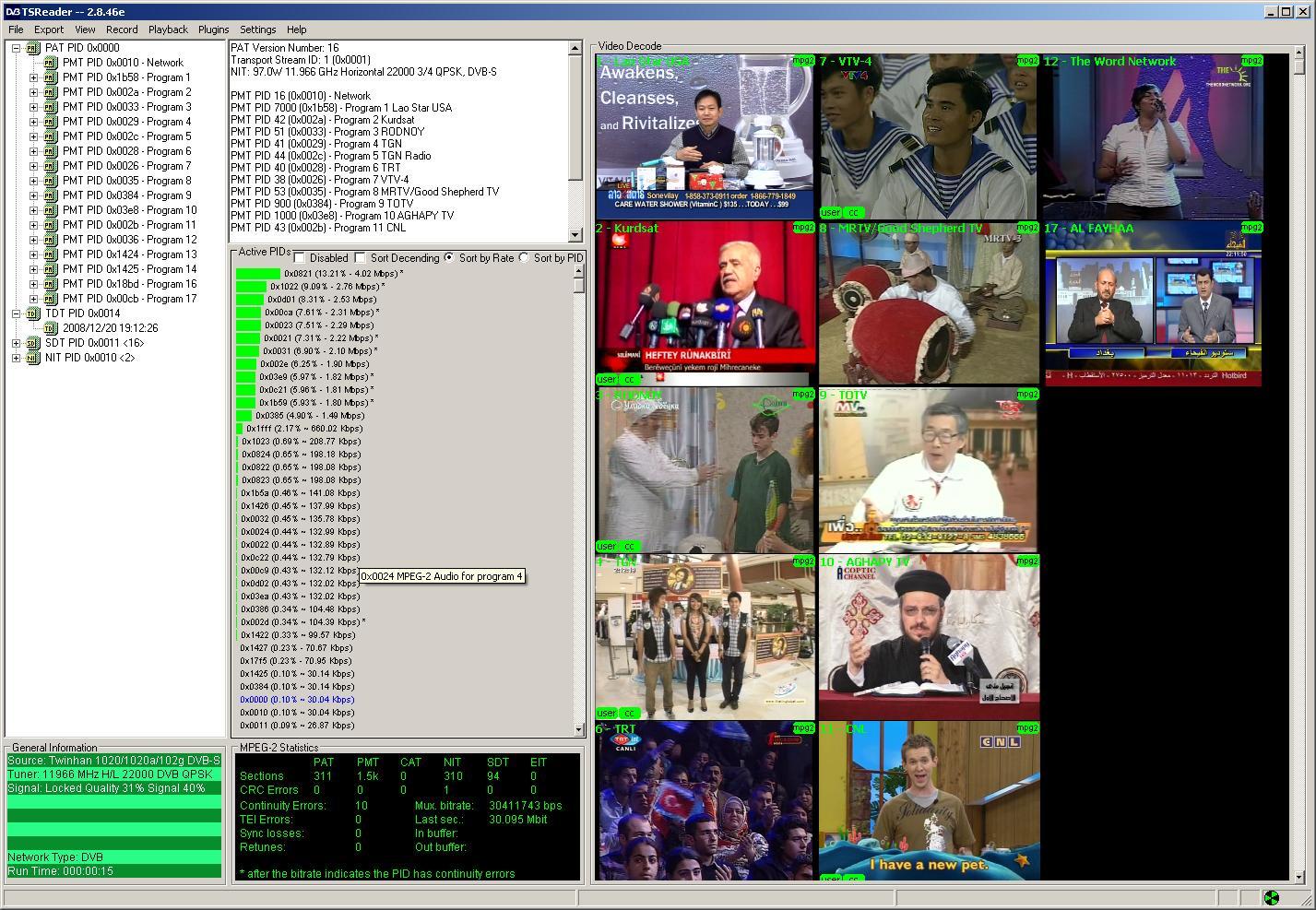Expand PMT PID 0x0029 Program 4
The image size is (1316, 910).
pyautogui.click(x=33, y=122)
